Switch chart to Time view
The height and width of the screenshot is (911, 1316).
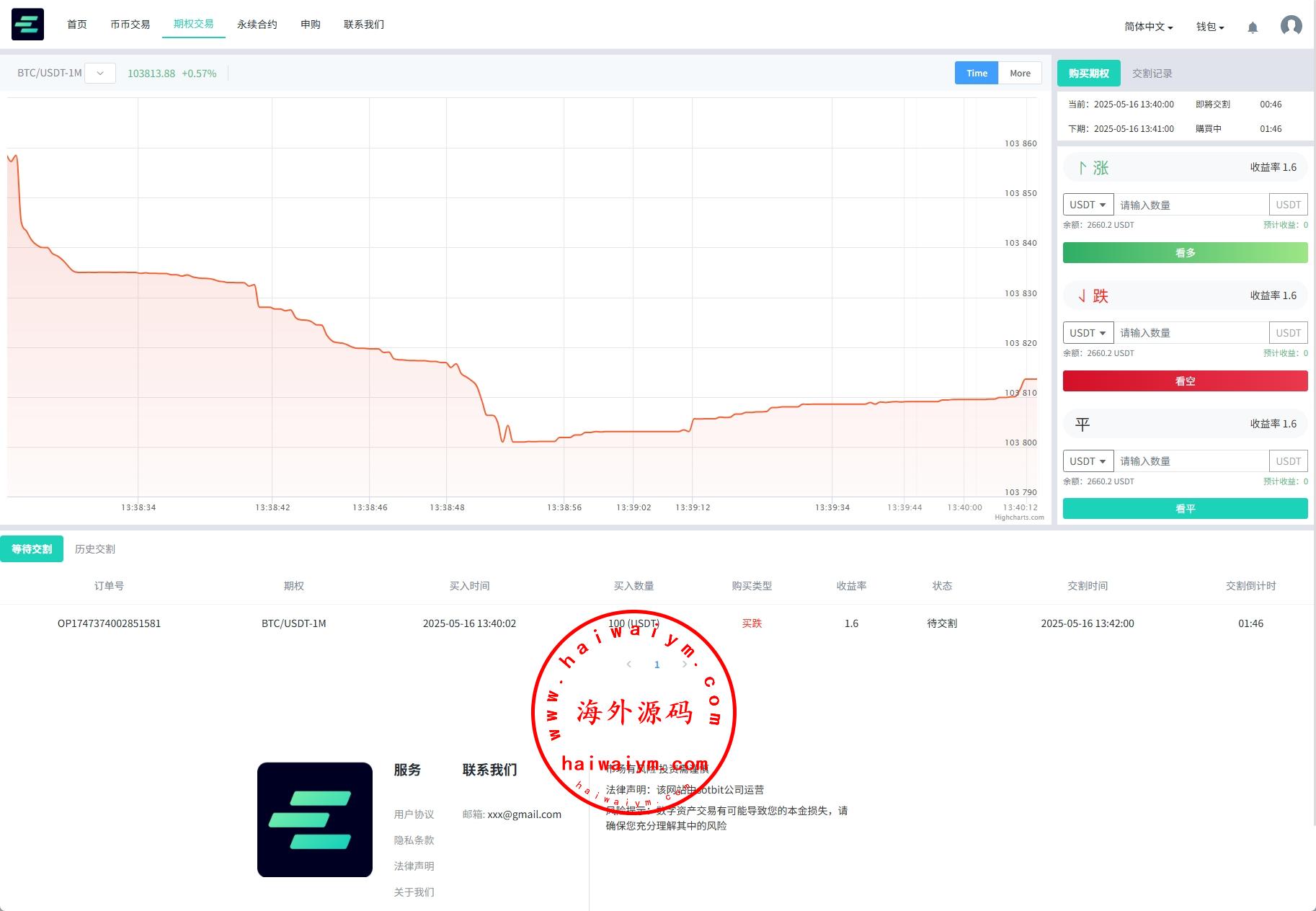[x=977, y=73]
